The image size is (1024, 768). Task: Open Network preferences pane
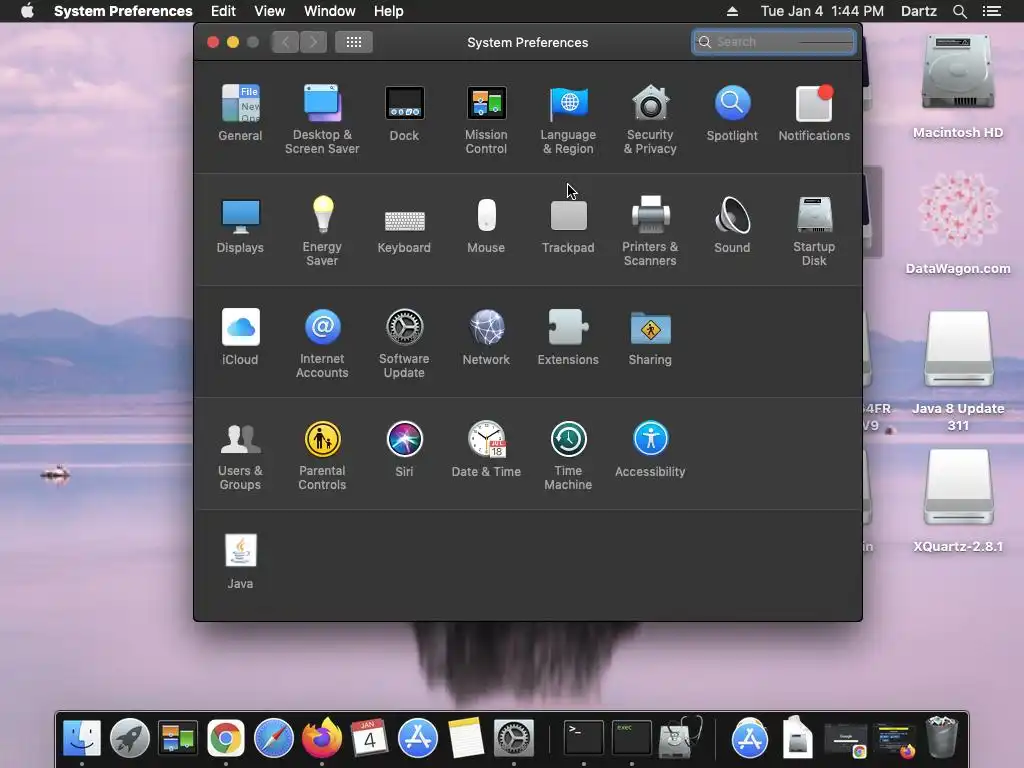(486, 337)
